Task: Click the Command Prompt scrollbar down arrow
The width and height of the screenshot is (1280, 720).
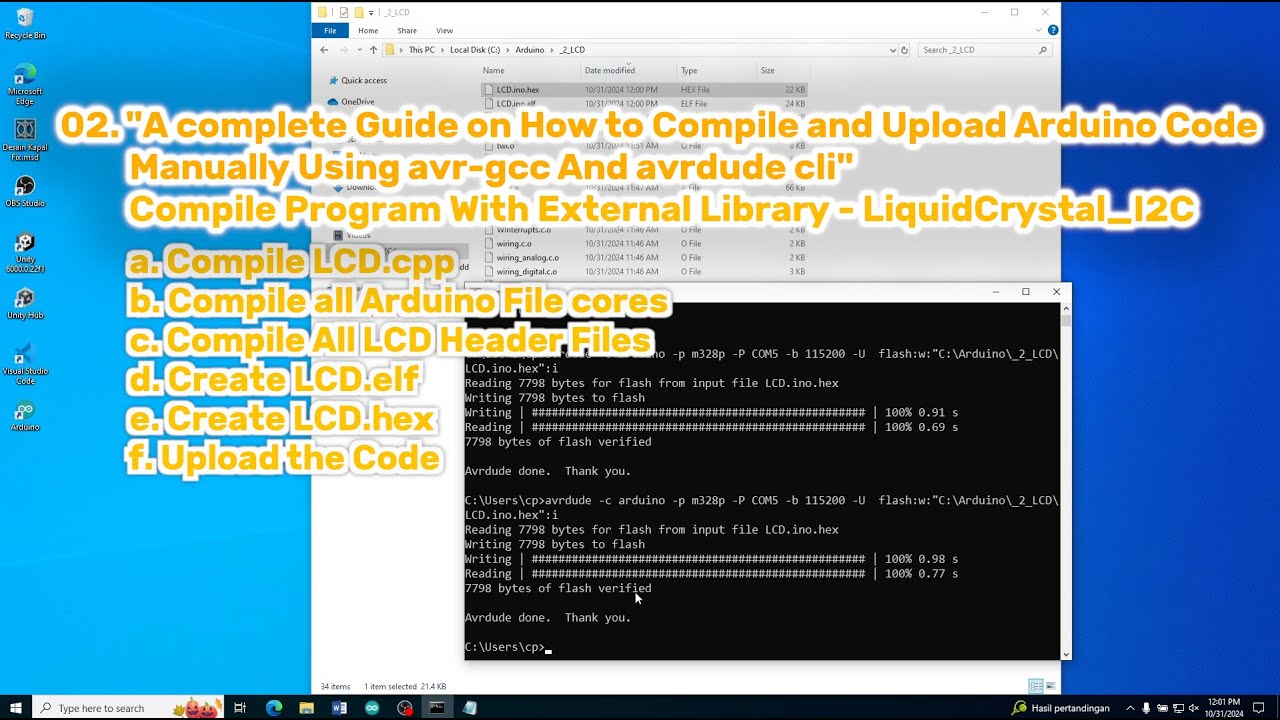Action: (1066, 655)
